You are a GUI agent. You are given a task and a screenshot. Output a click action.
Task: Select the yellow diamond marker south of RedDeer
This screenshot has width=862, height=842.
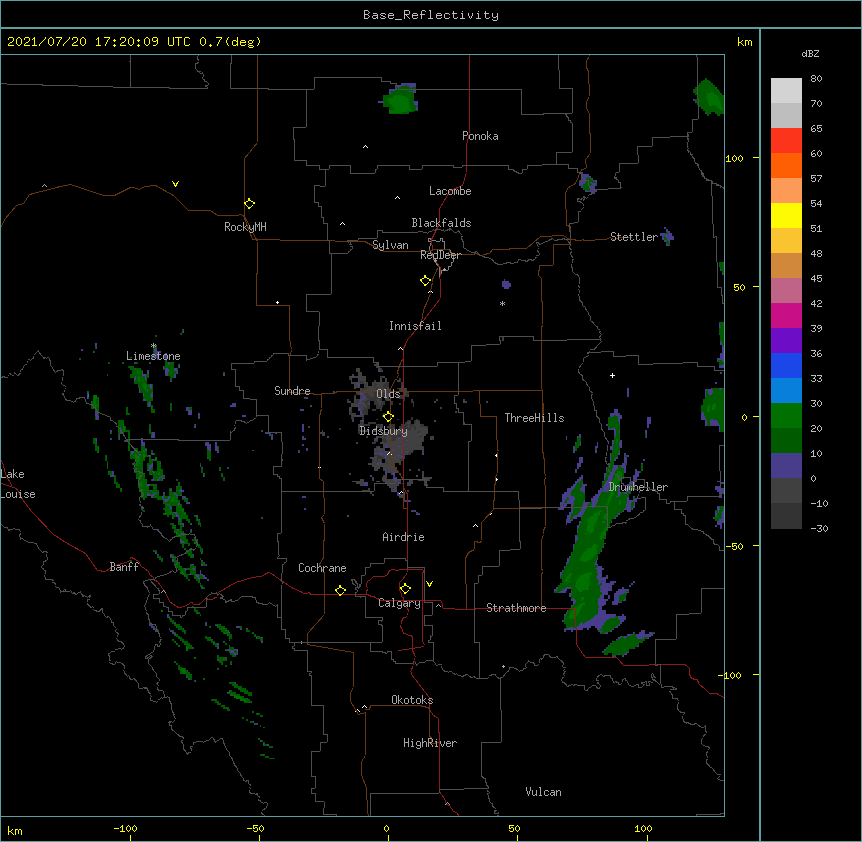426,281
